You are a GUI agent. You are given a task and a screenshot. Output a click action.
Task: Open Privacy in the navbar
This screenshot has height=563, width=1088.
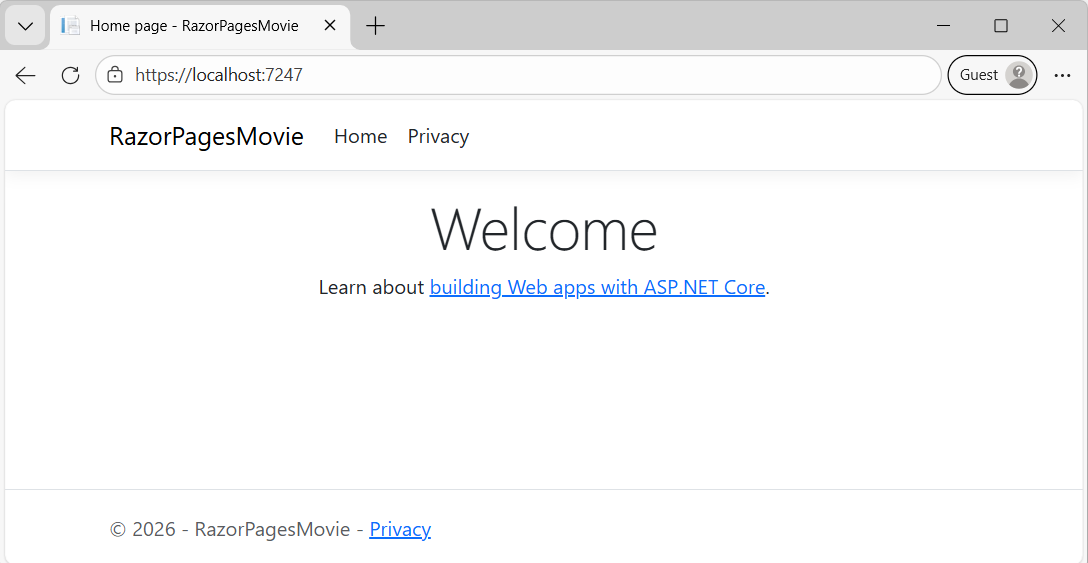pyautogui.click(x=439, y=137)
